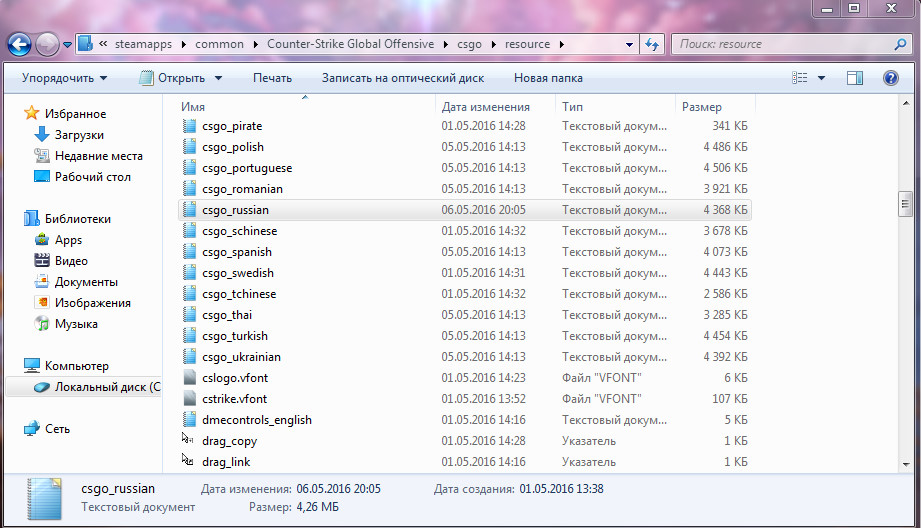
Task: Open Загрузки in the navigation pane
Action: click(79, 135)
